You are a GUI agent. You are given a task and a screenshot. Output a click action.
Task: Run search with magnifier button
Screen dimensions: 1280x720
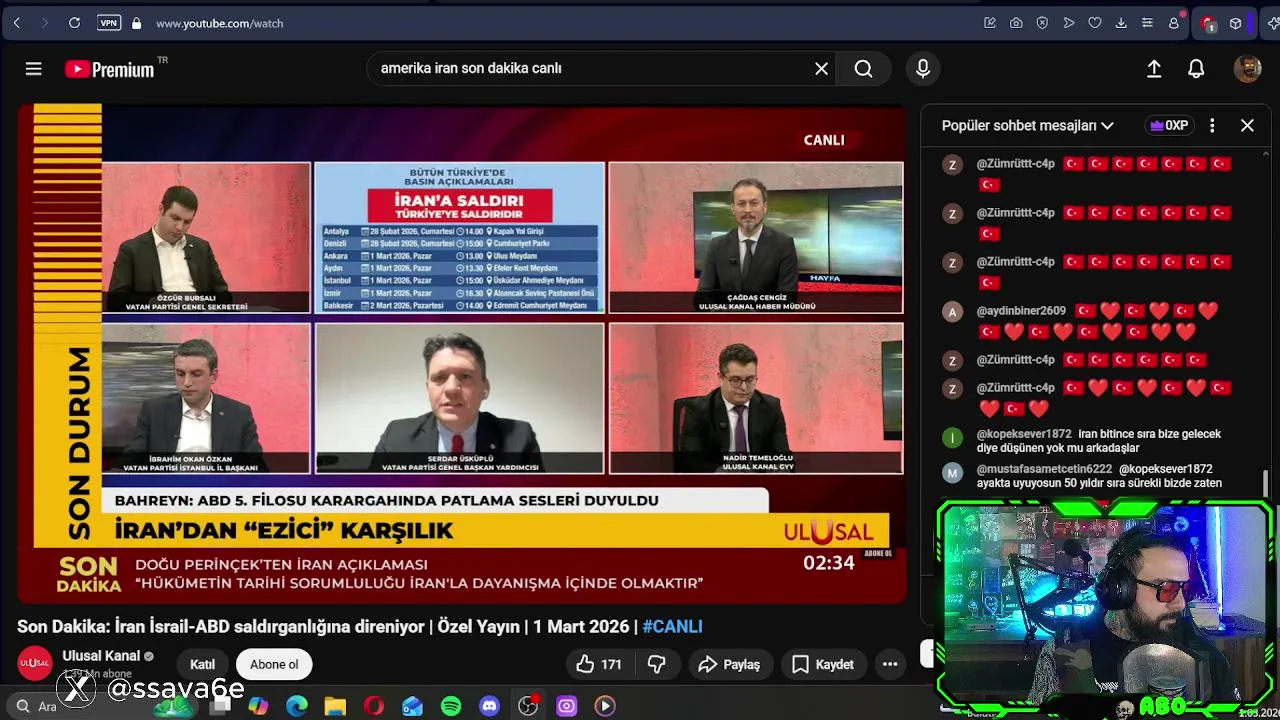863,69
